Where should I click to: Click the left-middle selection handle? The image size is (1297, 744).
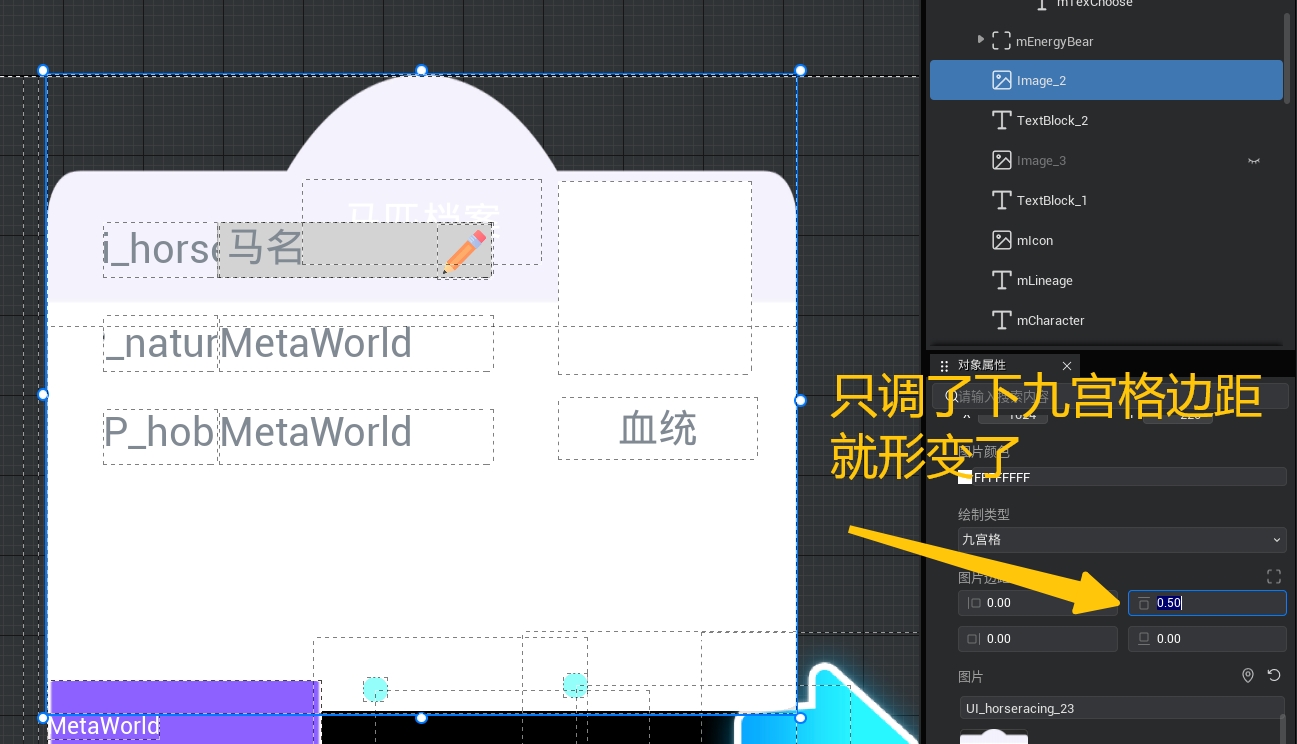(43, 394)
